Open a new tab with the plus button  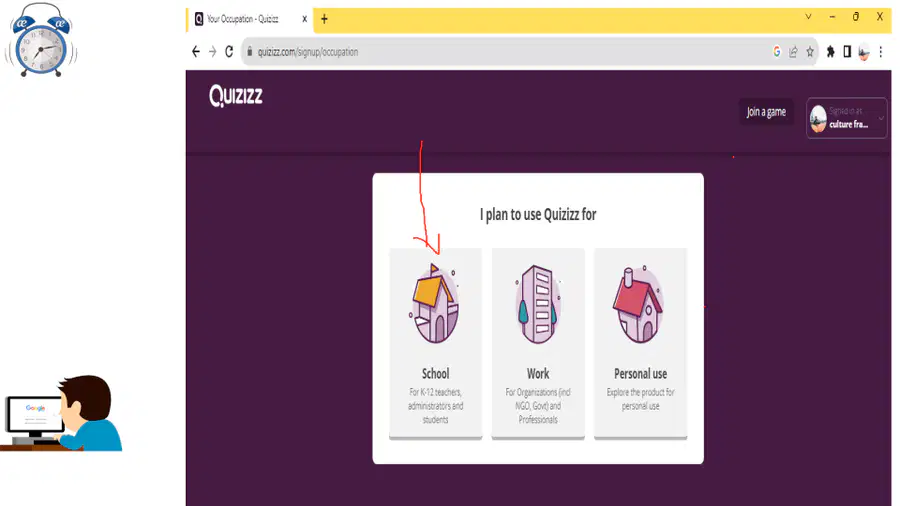coord(324,19)
